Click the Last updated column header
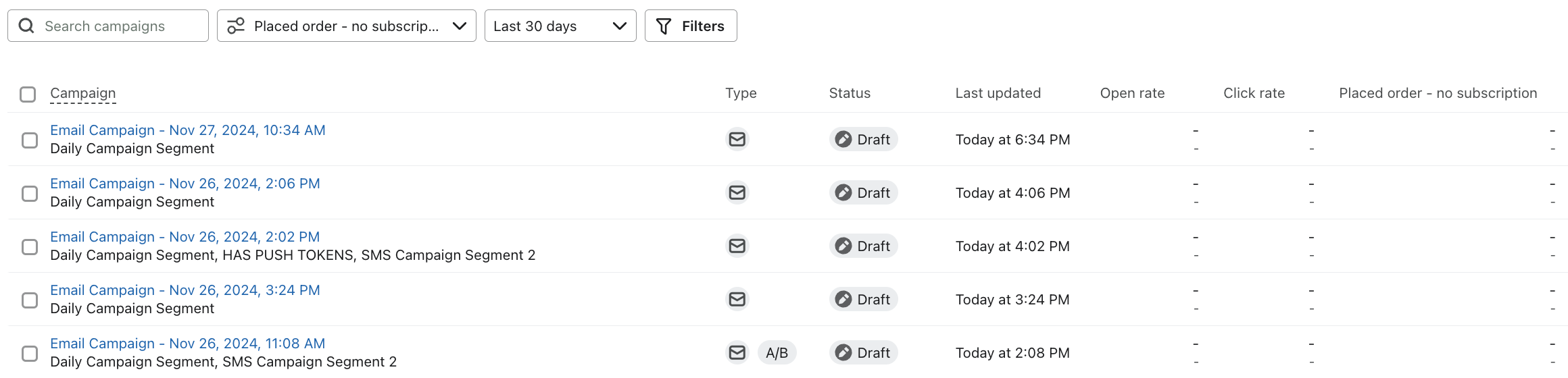This screenshot has height=378, width=1568. (998, 93)
